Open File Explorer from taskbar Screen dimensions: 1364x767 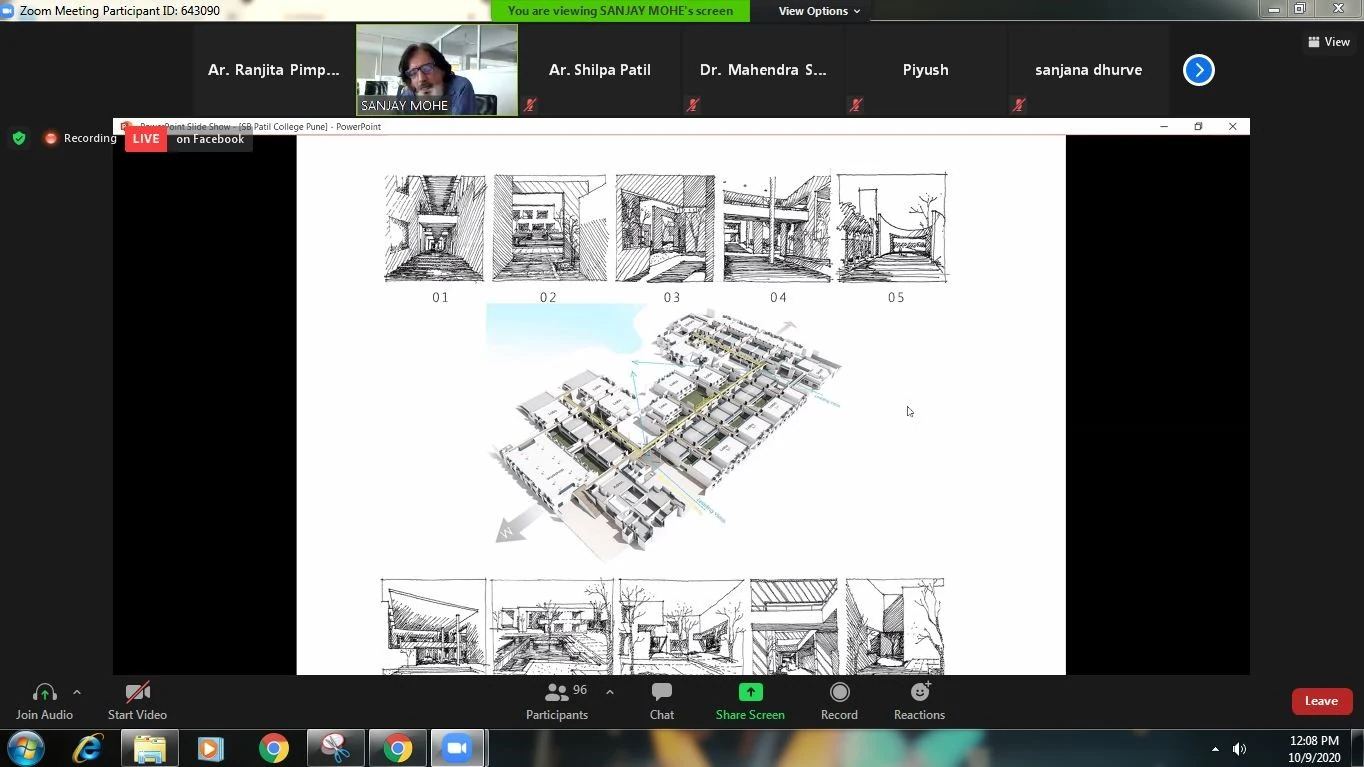click(x=150, y=748)
